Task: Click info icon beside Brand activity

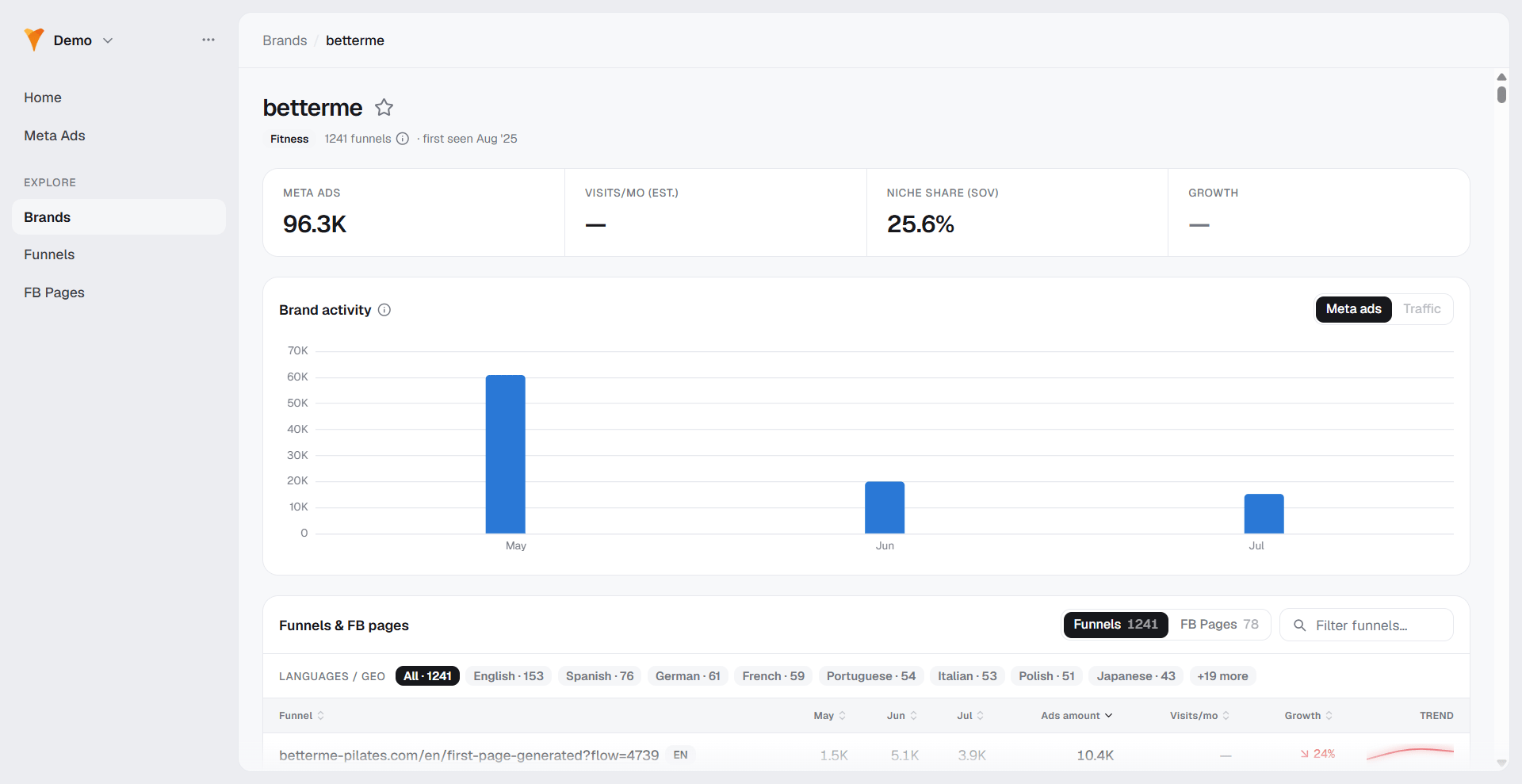Action: [x=384, y=310]
